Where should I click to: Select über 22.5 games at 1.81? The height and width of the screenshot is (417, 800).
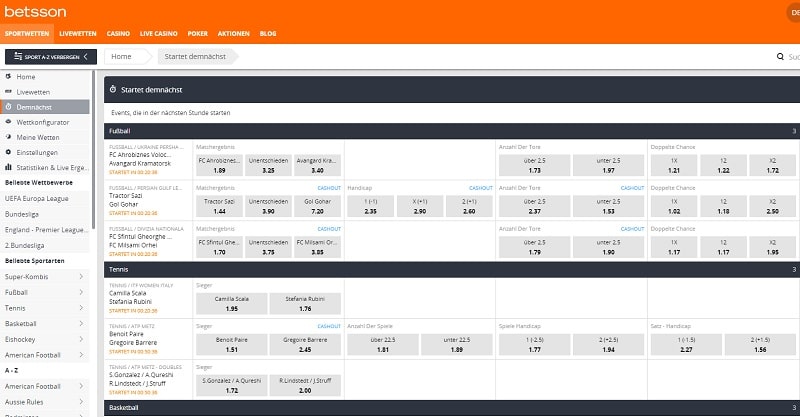pos(383,345)
